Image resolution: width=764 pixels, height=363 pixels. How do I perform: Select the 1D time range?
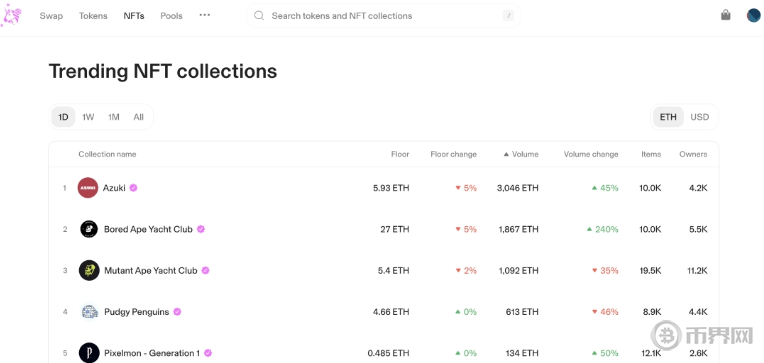point(63,117)
